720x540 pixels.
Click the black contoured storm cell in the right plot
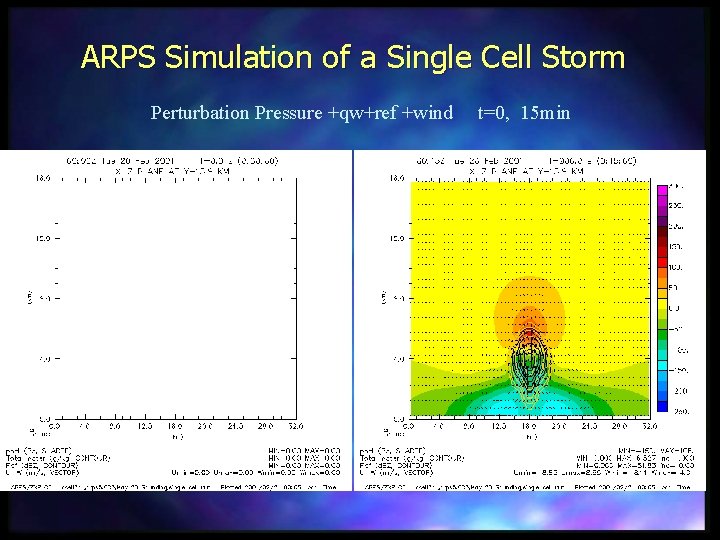tap(529, 363)
